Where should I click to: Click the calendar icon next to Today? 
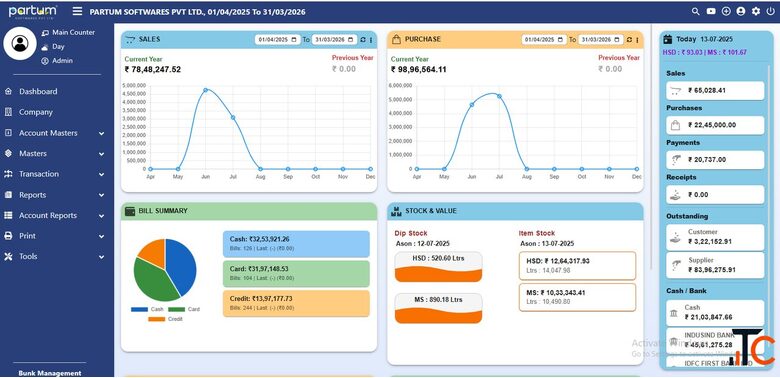coord(668,39)
